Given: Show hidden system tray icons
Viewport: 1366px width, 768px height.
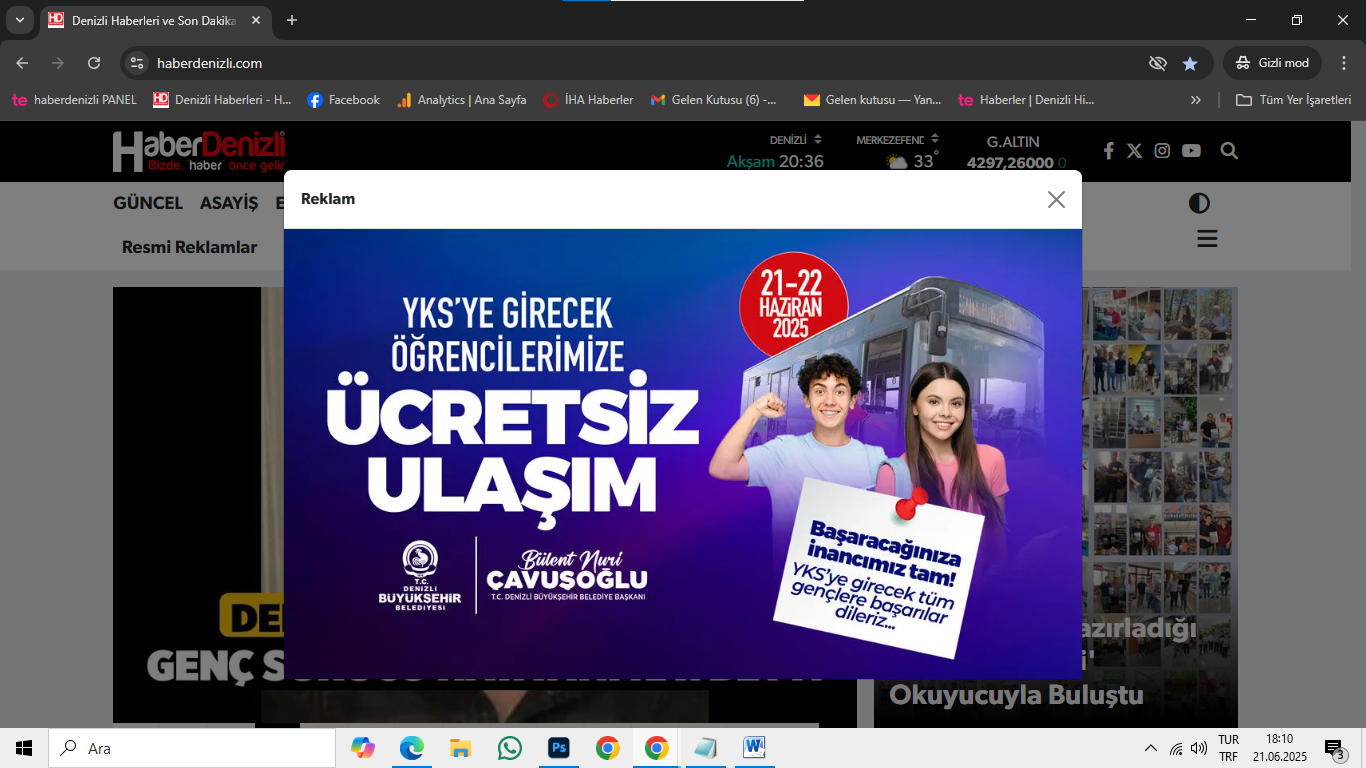Looking at the screenshot, I should (x=1151, y=748).
